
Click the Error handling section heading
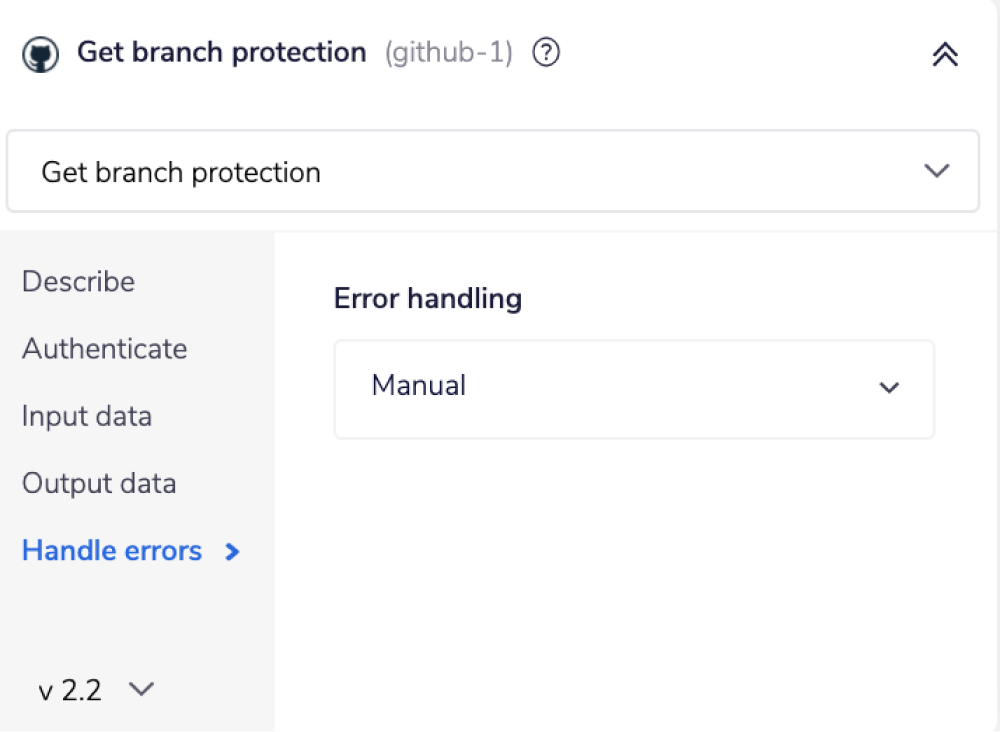[x=428, y=298]
